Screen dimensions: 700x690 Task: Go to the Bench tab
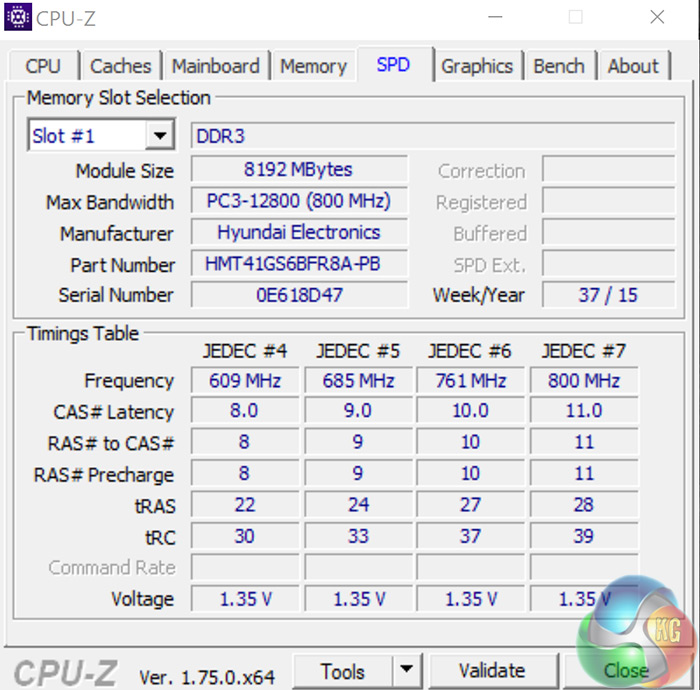(x=559, y=66)
